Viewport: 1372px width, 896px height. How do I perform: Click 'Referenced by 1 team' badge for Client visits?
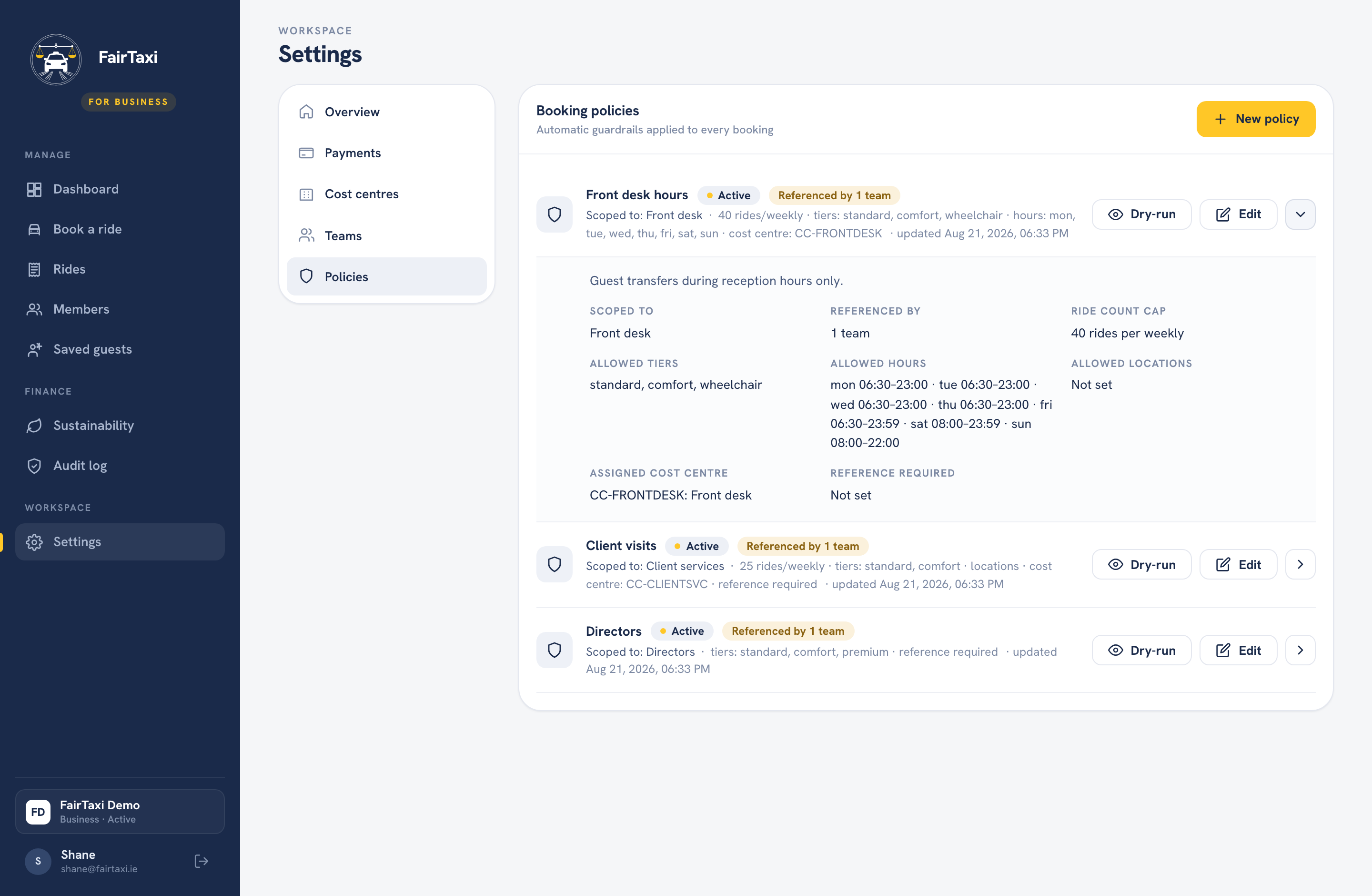coord(802,546)
